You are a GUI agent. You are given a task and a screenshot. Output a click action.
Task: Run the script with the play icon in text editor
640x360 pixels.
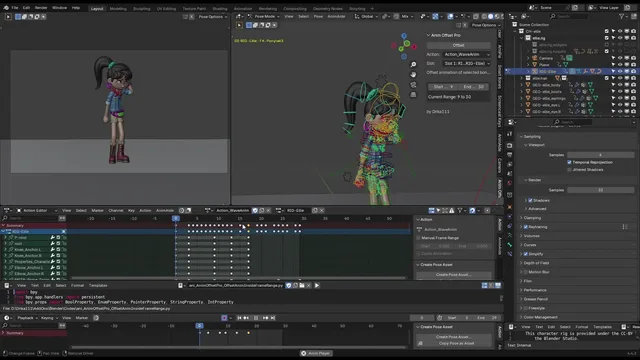pos(317,286)
